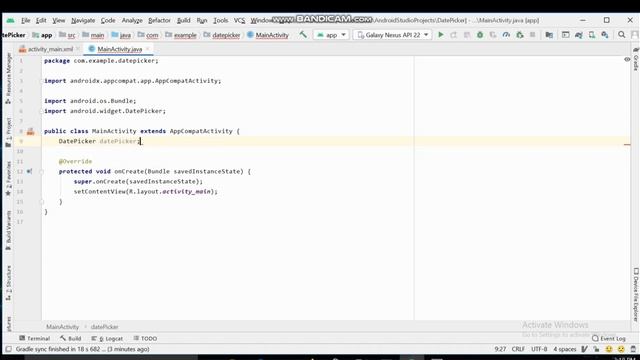640x360 pixels.
Task: Click the 9:27 cursor position in status bar
Action: pyautogui.click(x=500, y=349)
